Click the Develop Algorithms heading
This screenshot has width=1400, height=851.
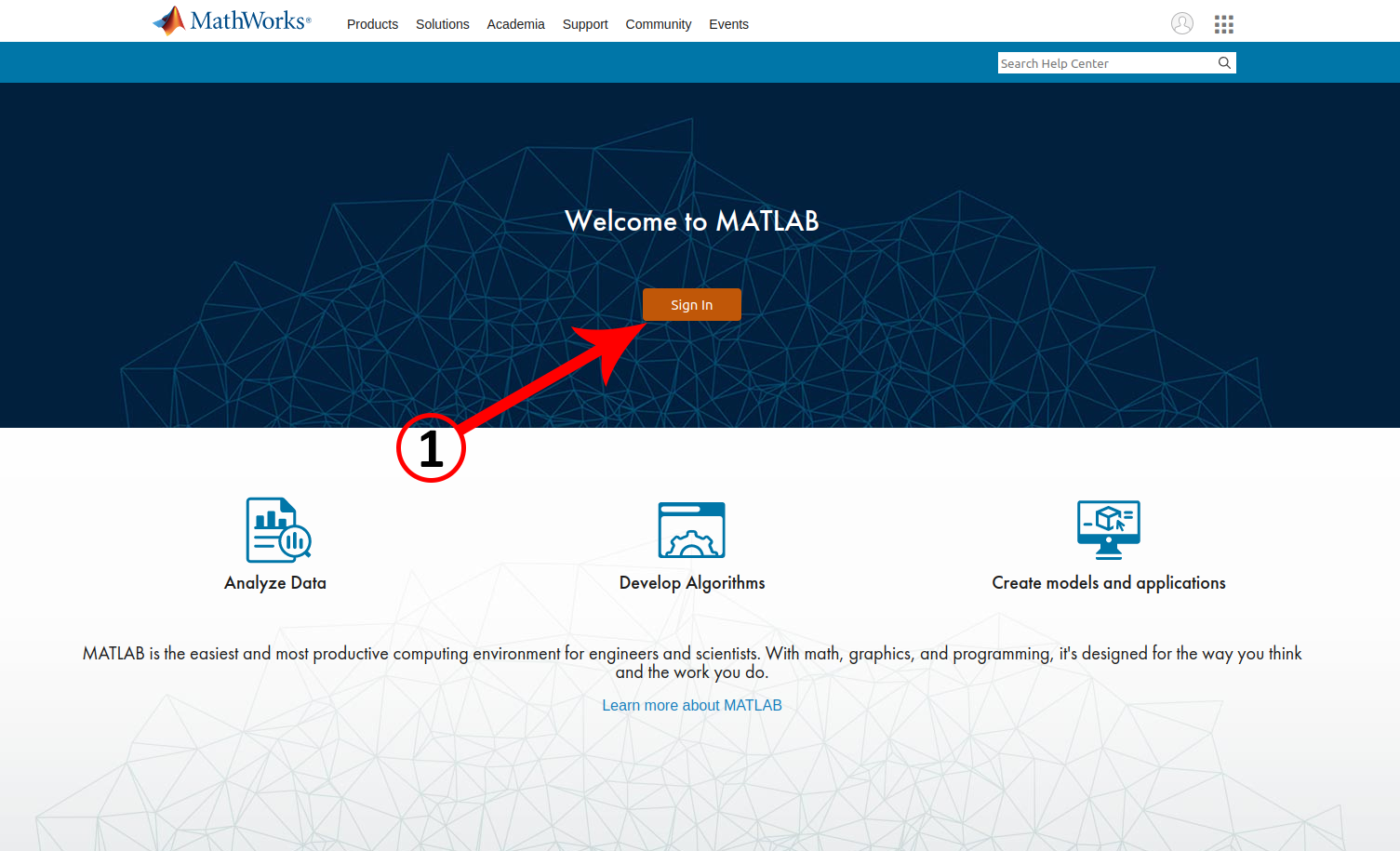click(x=692, y=583)
